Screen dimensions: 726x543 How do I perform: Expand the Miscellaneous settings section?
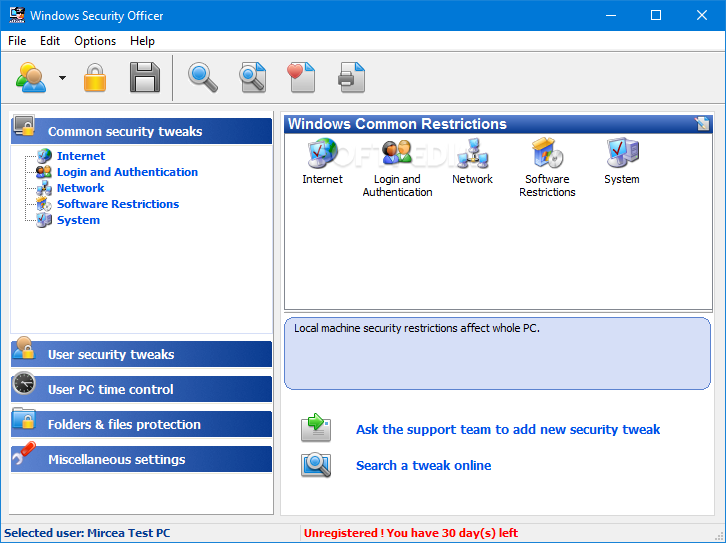pyautogui.click(x=142, y=459)
